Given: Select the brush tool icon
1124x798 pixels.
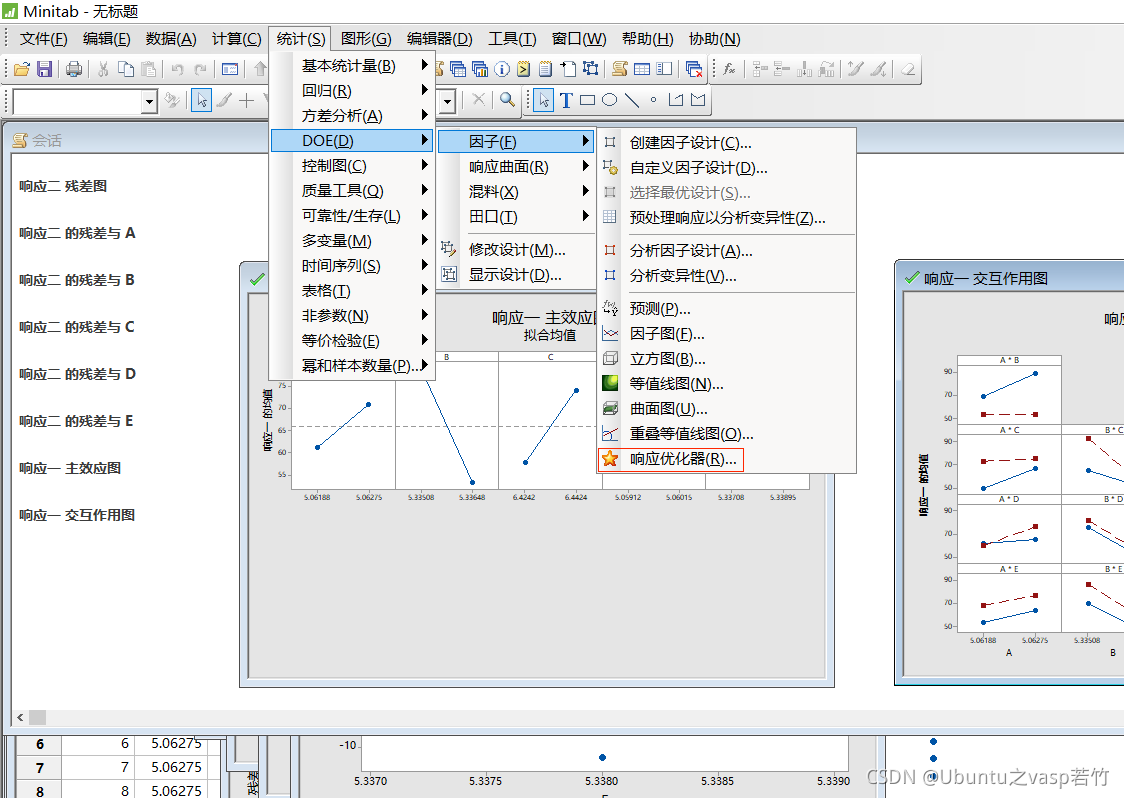Looking at the screenshot, I should click(224, 100).
